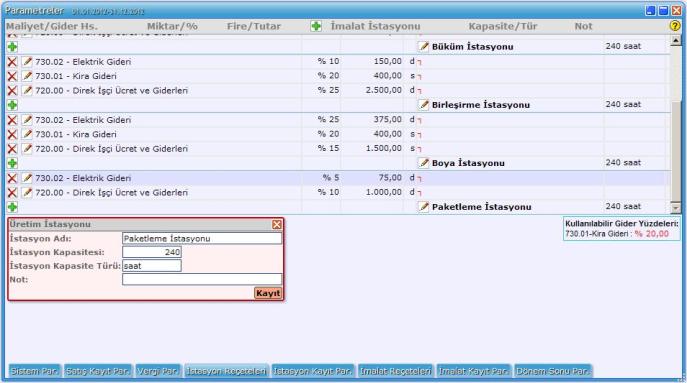Screen dimensions: 687x383
Task: Select the Birleşirme İstasyonu station name
Action: click(481, 105)
